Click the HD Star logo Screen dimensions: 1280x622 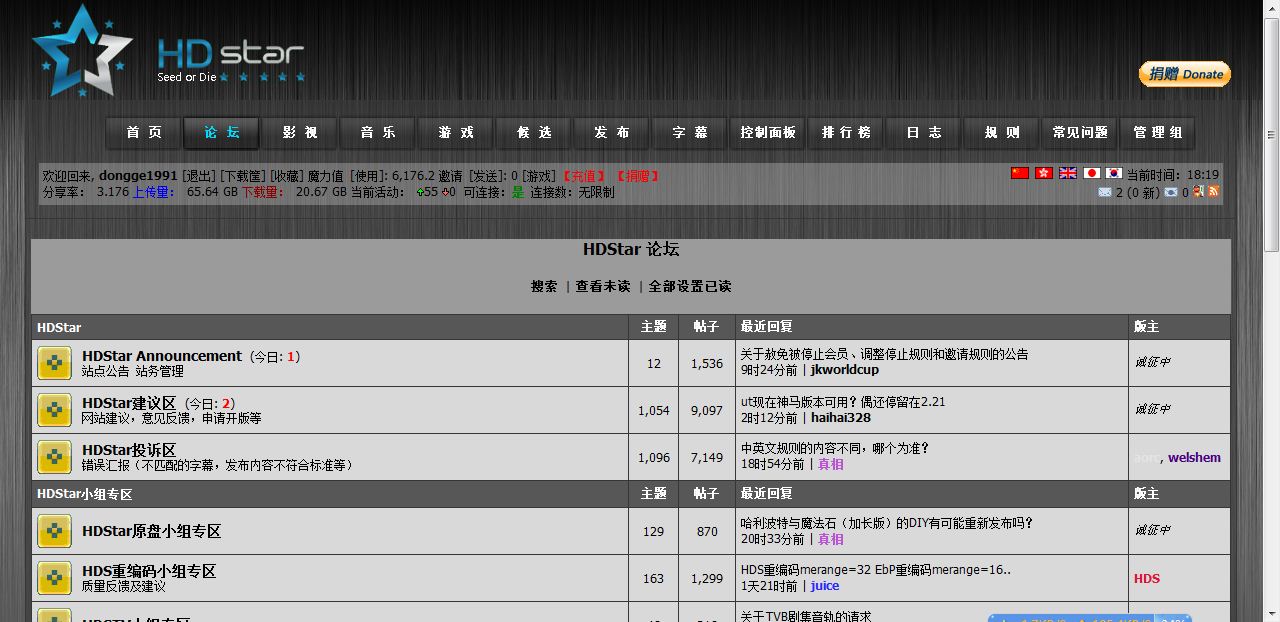tap(168, 51)
